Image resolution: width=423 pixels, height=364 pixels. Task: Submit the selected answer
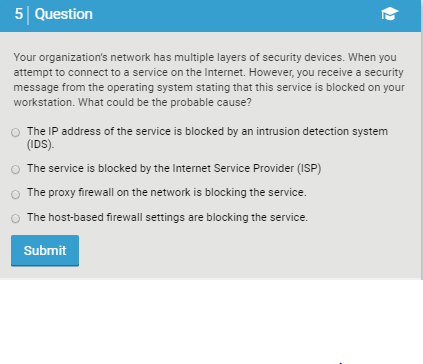click(45, 251)
